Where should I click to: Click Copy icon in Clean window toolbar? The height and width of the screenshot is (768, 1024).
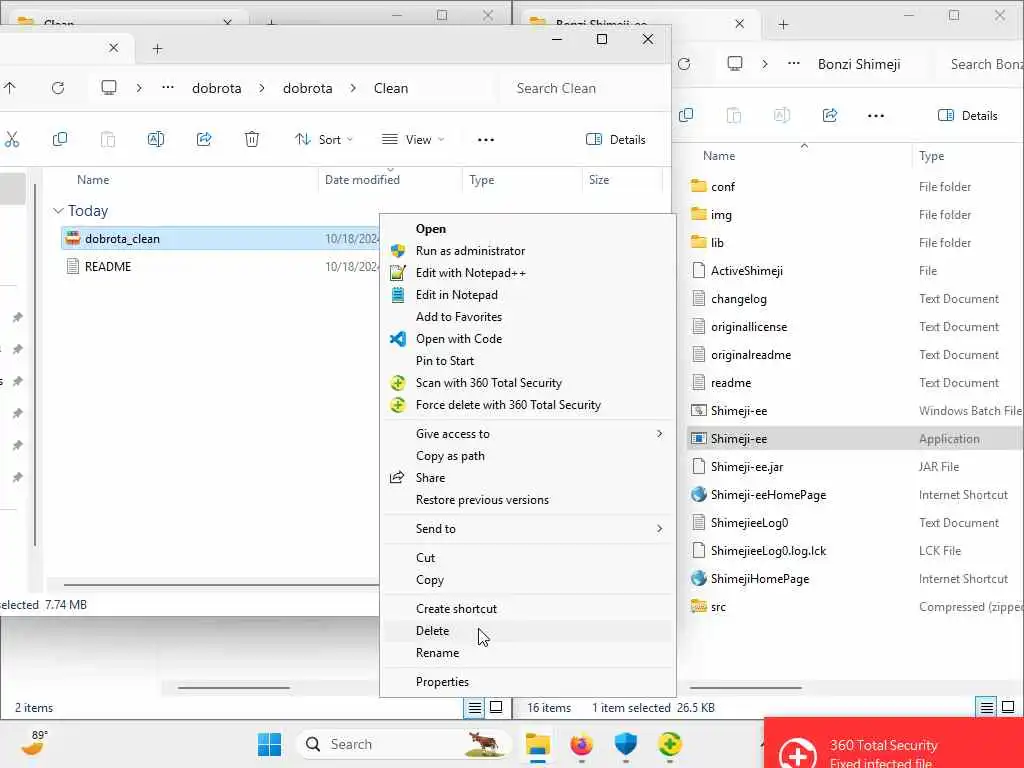tap(59, 139)
